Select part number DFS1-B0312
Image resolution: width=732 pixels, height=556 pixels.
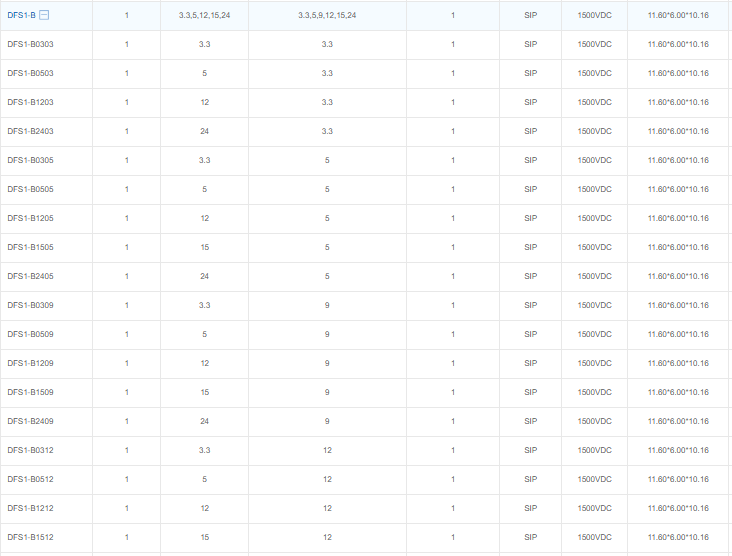click(x=30, y=450)
